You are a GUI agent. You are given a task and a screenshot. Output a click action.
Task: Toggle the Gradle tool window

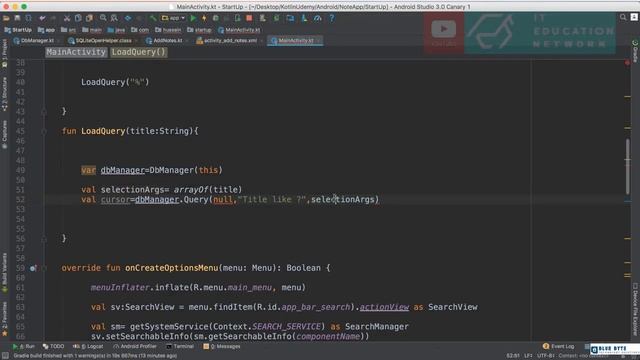tap(635, 51)
